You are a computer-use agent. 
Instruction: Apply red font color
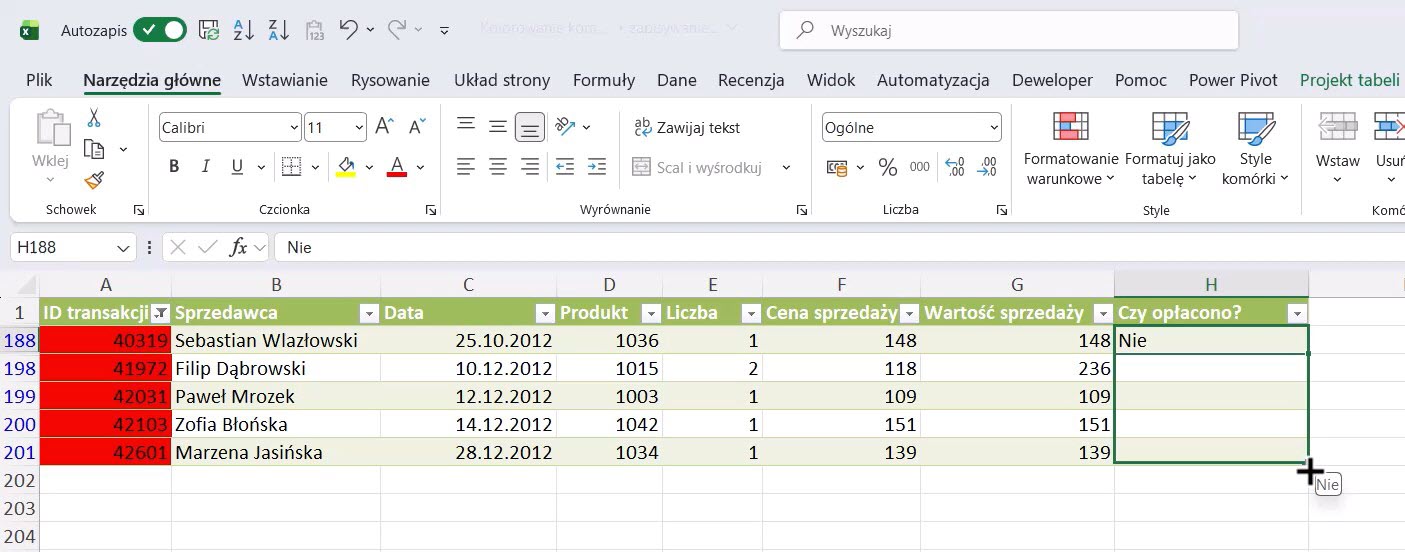click(x=396, y=167)
